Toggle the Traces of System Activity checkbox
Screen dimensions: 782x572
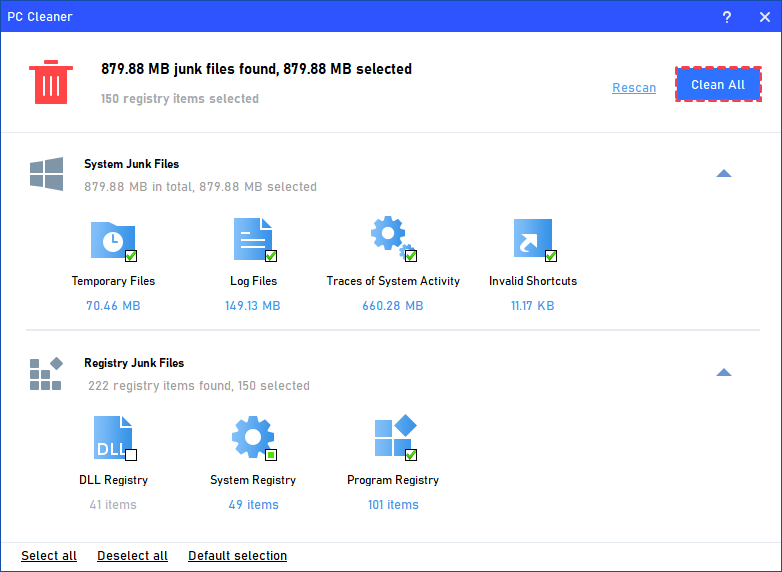click(411, 256)
